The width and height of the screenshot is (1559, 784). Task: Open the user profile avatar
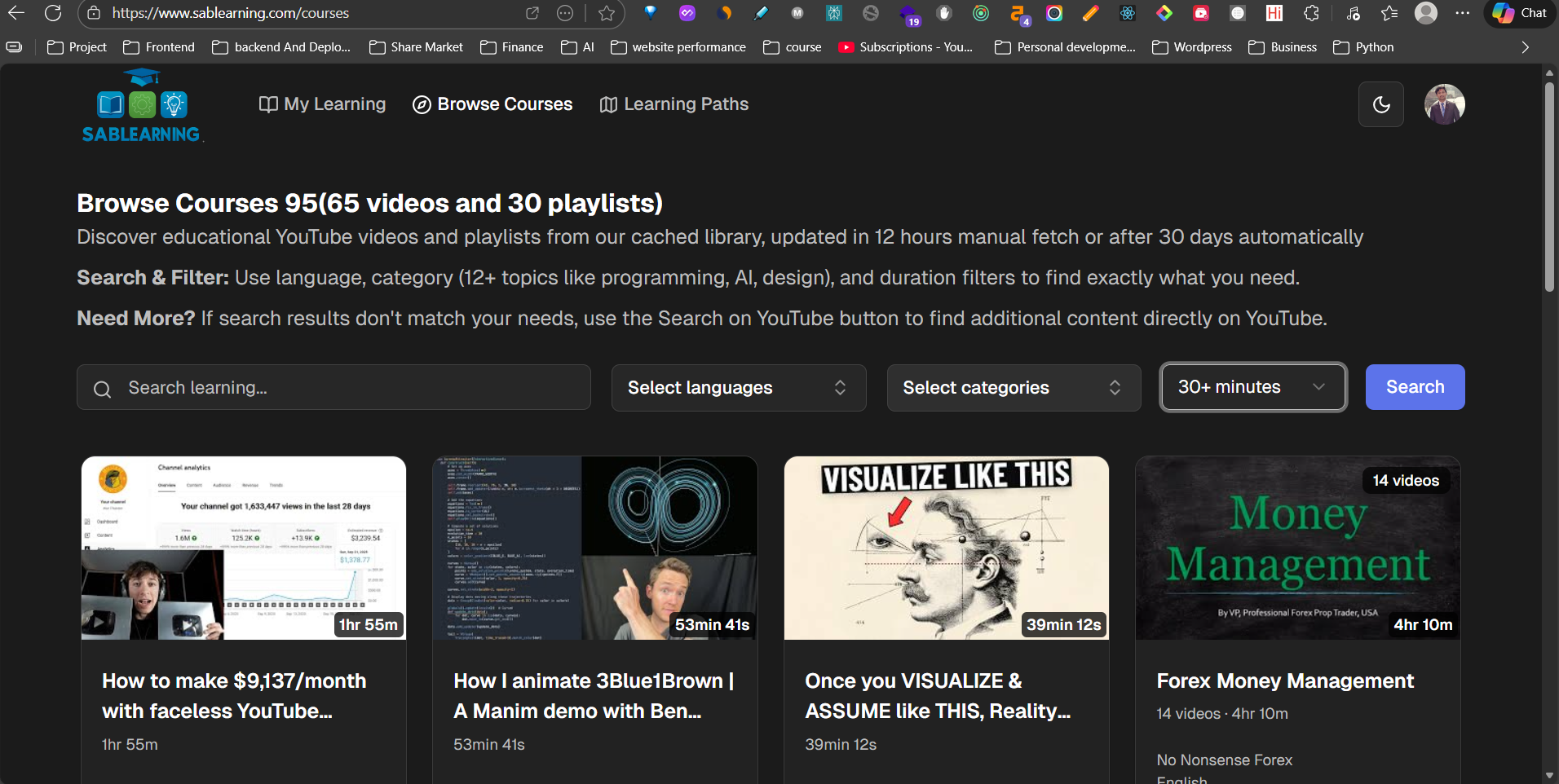[x=1444, y=104]
